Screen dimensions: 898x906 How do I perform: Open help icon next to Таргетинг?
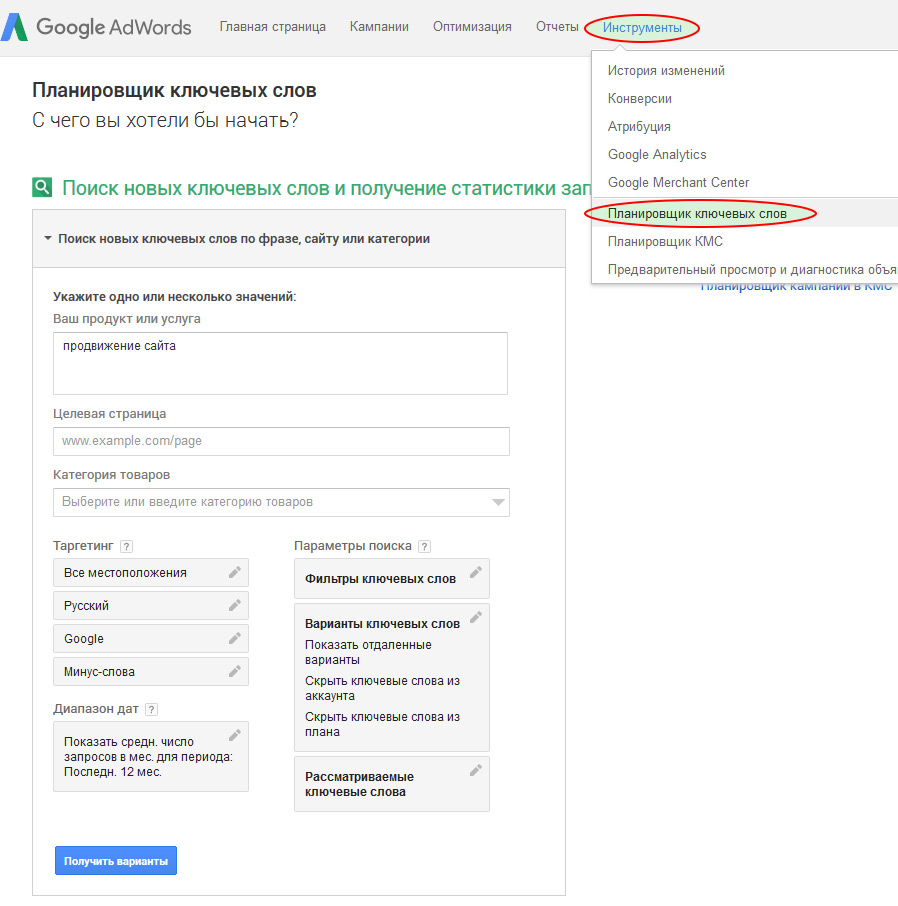point(127,547)
